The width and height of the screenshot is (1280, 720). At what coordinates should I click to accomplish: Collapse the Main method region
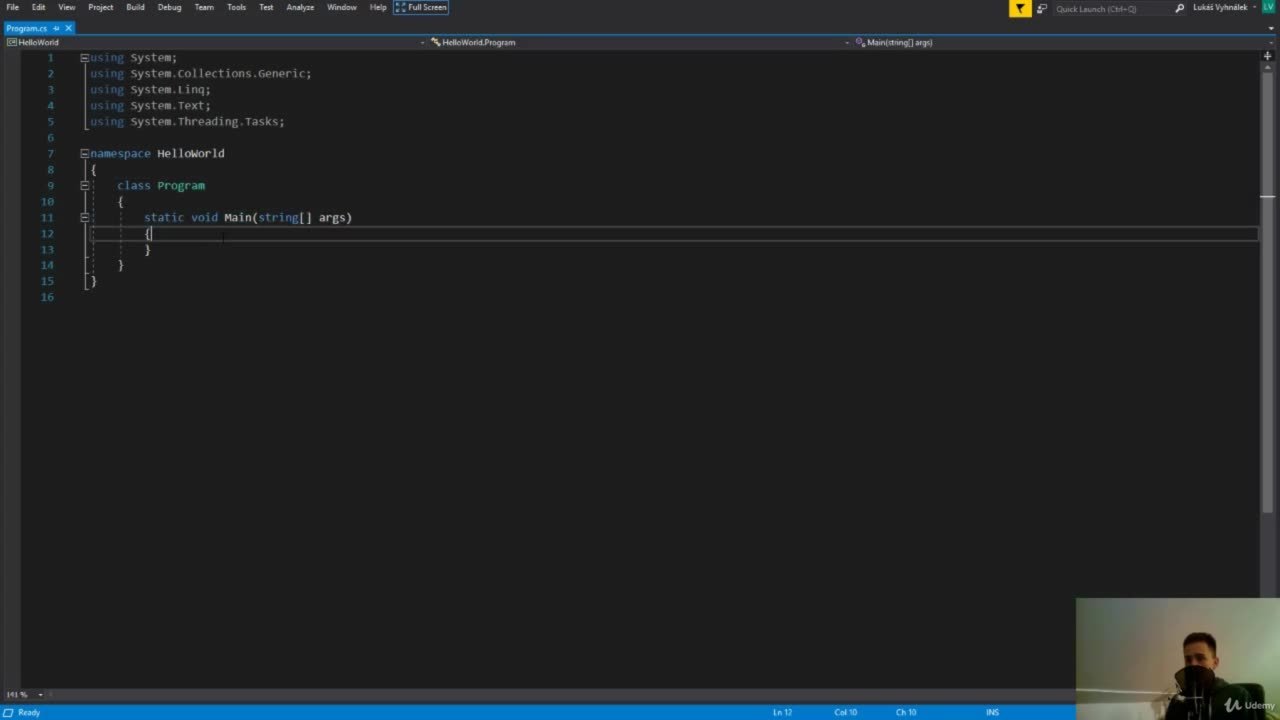[84, 217]
